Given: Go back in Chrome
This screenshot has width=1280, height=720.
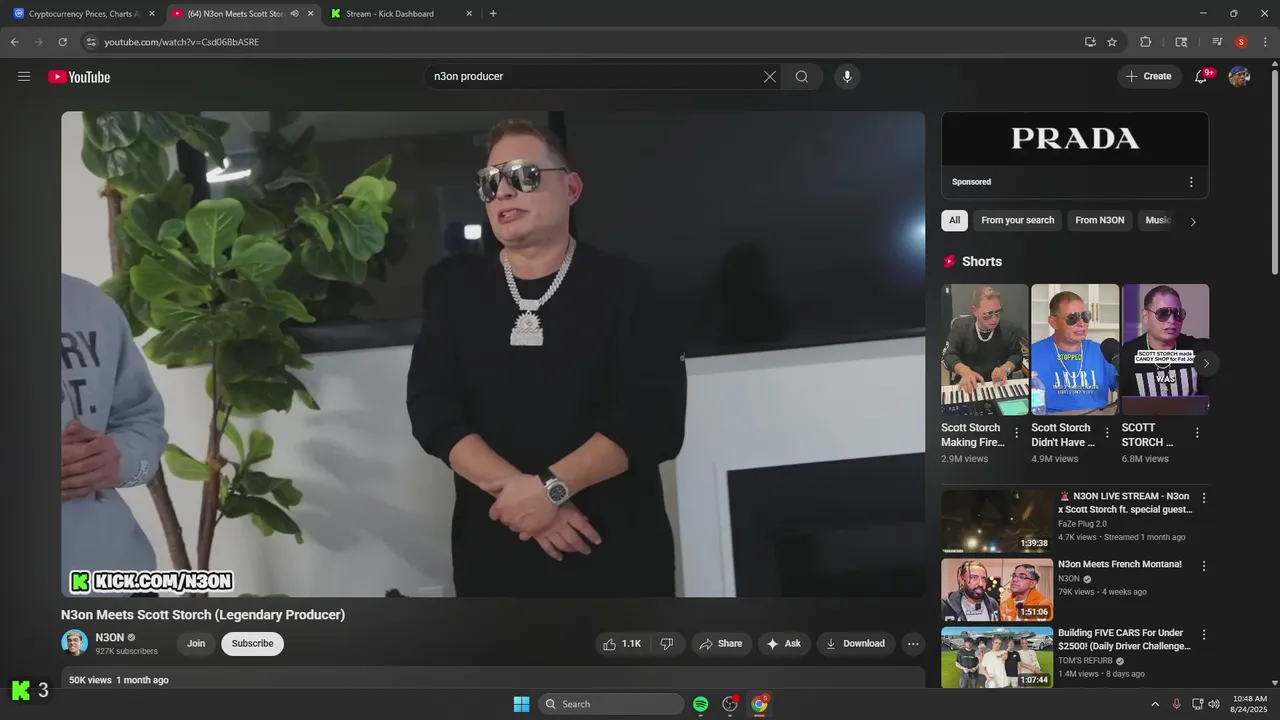Looking at the screenshot, I should tap(14, 42).
